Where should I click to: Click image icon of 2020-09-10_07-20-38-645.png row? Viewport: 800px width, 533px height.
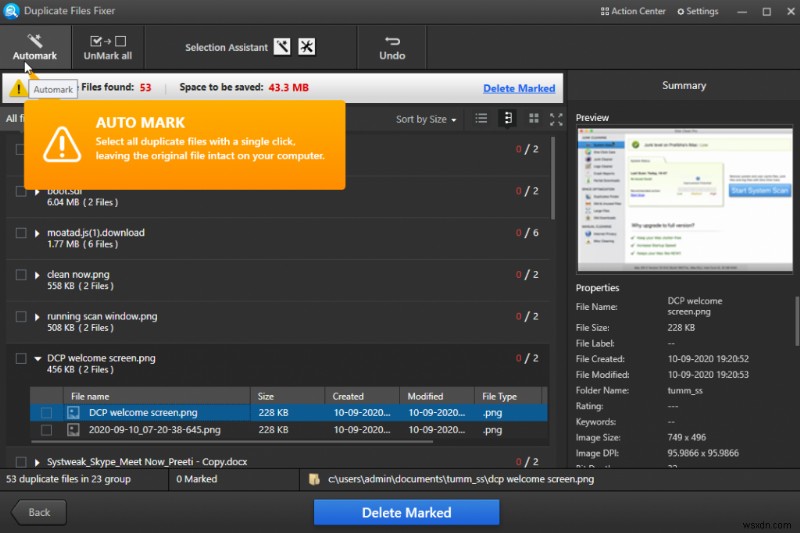(x=73, y=430)
